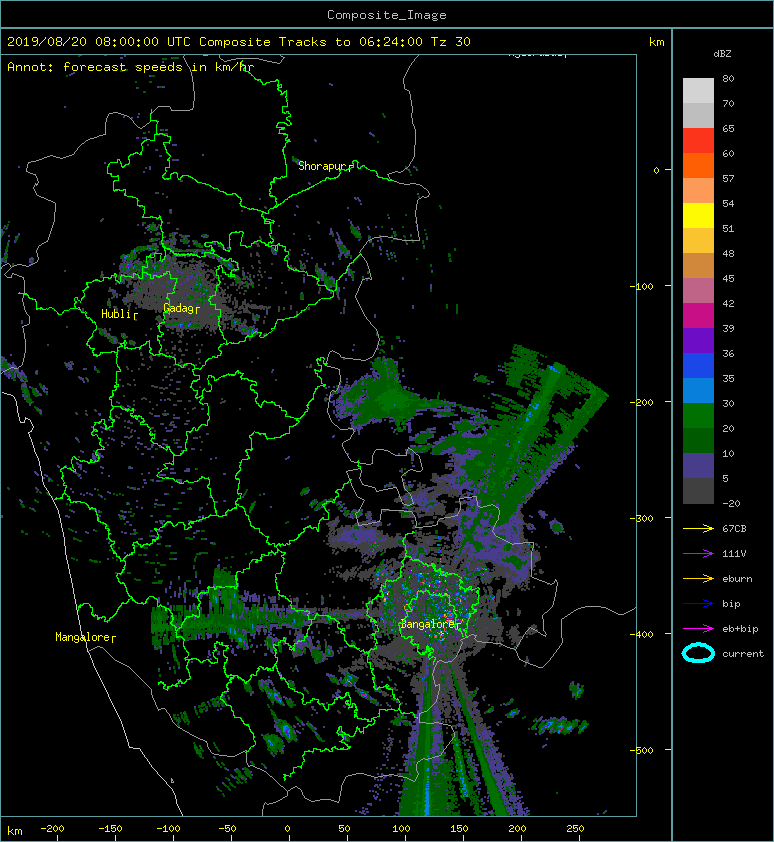The image size is (774, 842).
Task: Click the '67CB' legend label
Action: (x=734, y=528)
